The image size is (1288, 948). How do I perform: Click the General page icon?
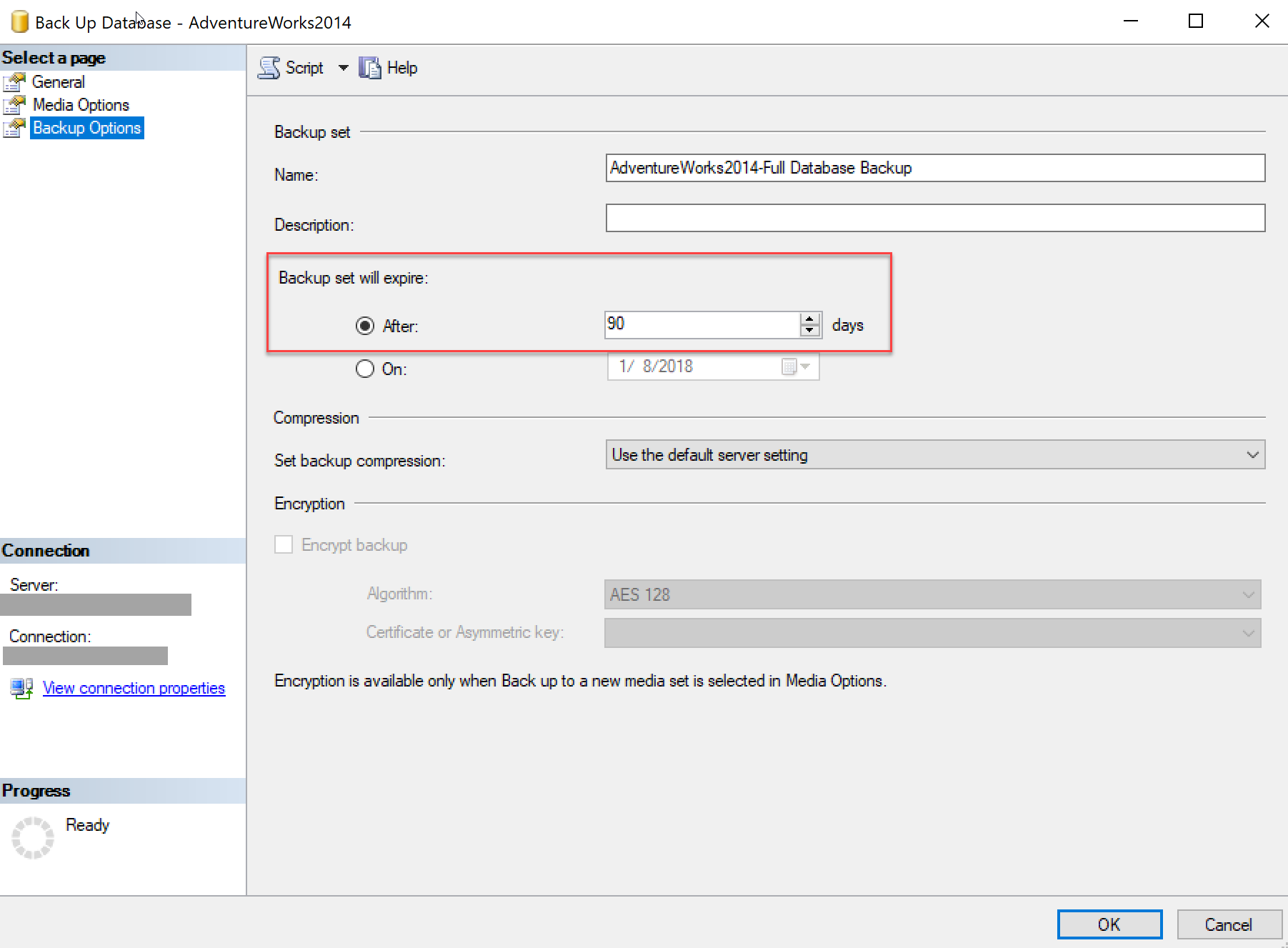pos(14,82)
